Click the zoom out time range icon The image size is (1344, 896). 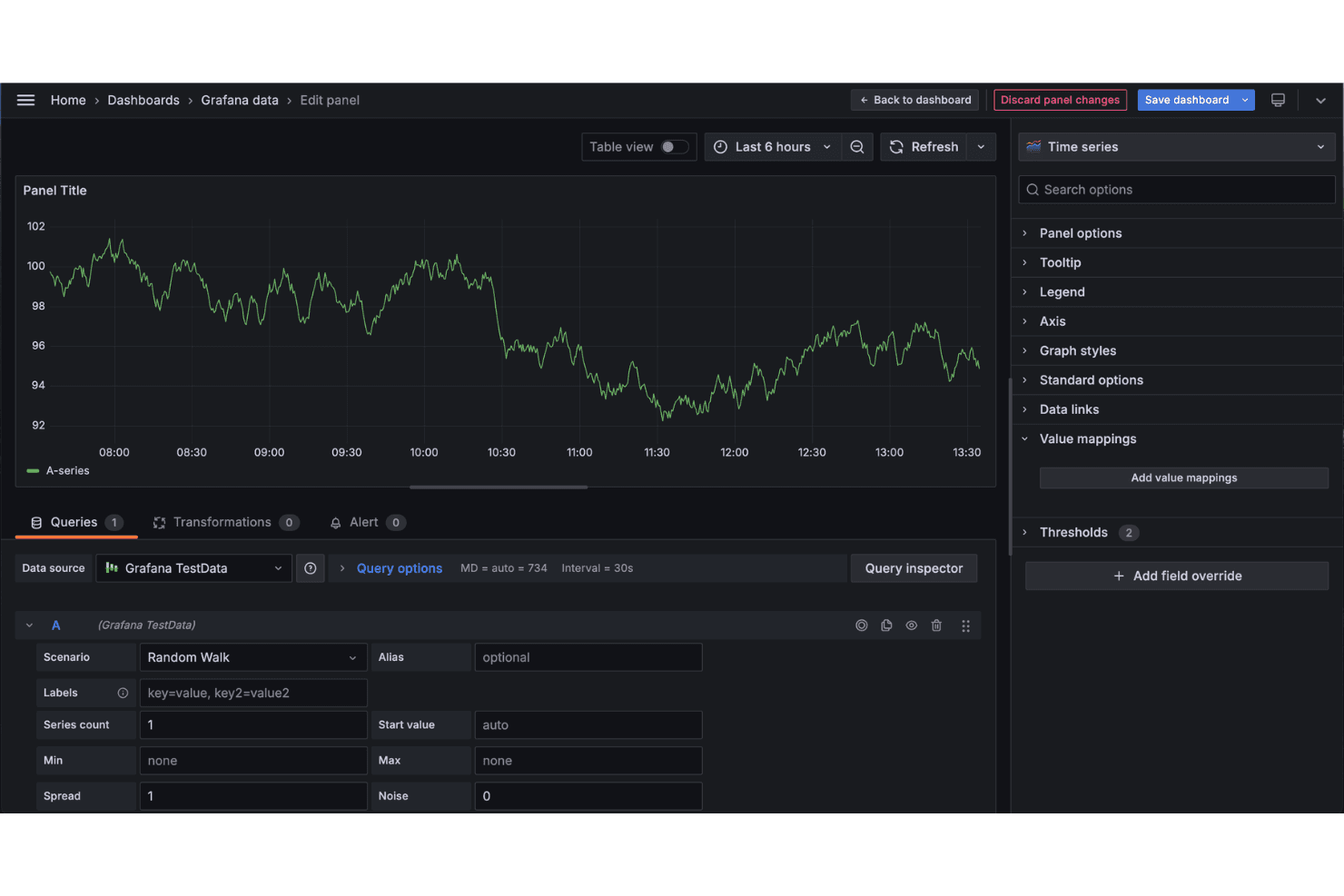click(x=857, y=147)
